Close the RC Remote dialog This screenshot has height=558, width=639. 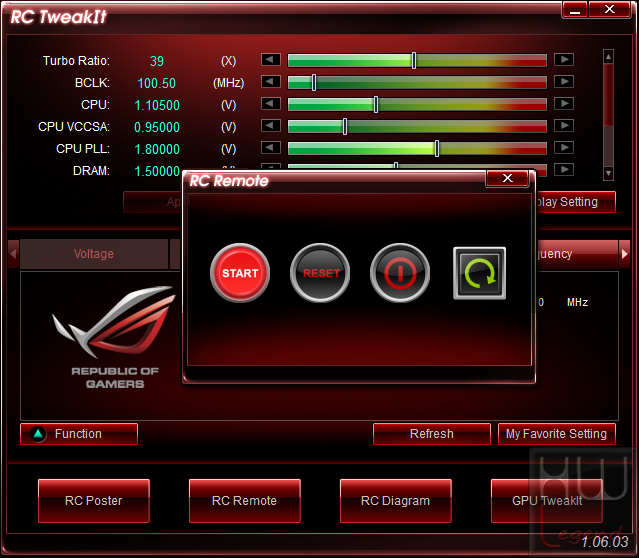507,178
